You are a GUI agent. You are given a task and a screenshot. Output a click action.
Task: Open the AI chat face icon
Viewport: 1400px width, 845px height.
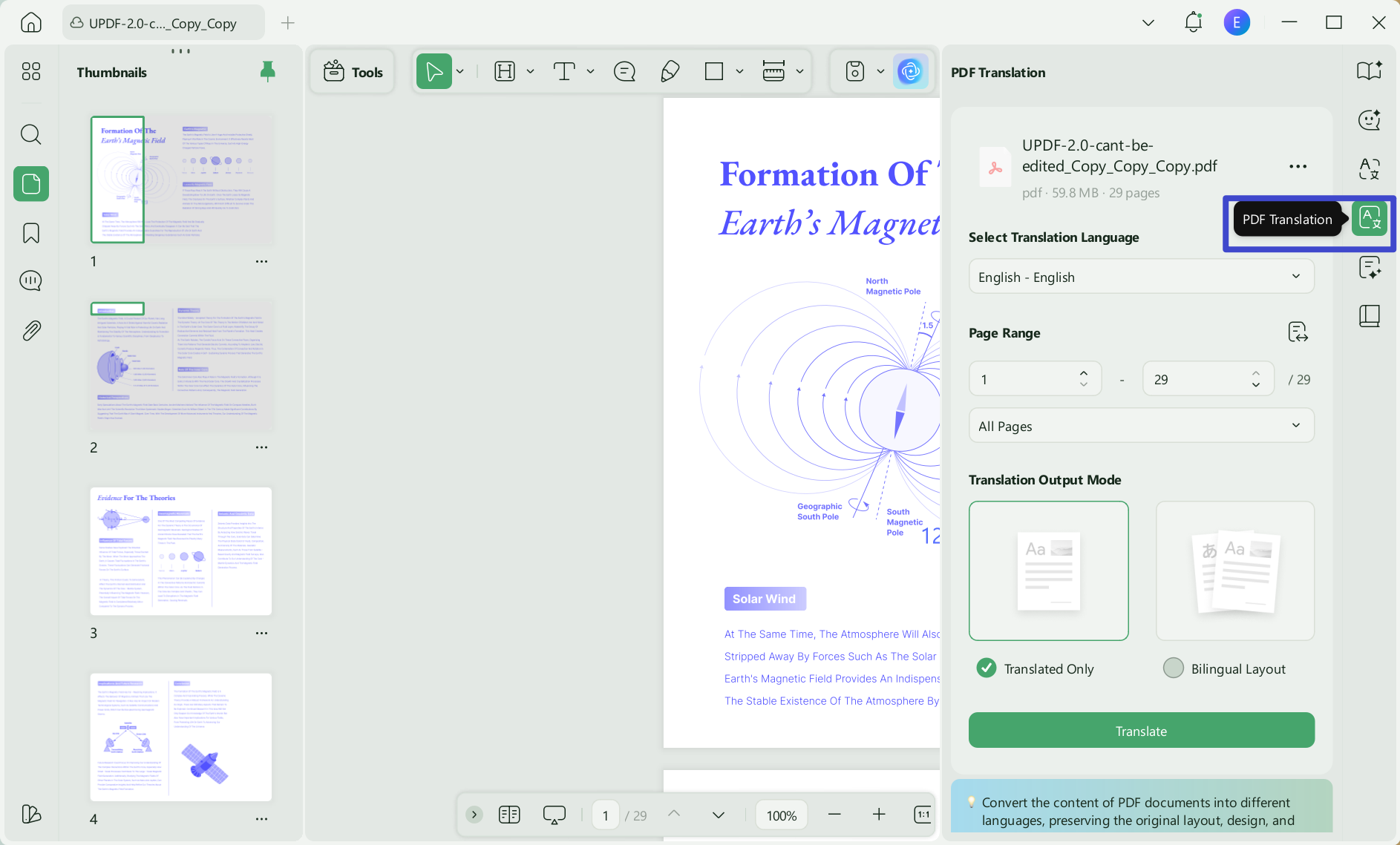(1369, 120)
